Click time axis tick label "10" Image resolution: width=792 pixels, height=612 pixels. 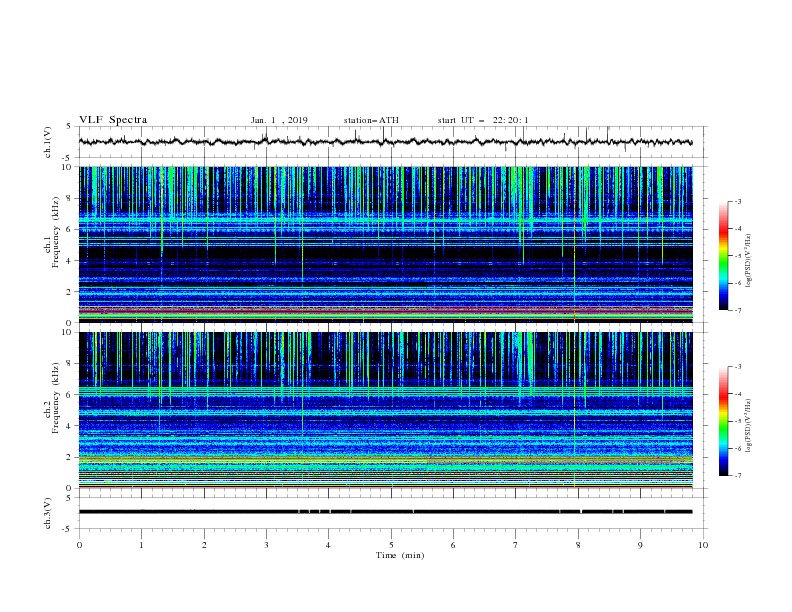pos(703,545)
